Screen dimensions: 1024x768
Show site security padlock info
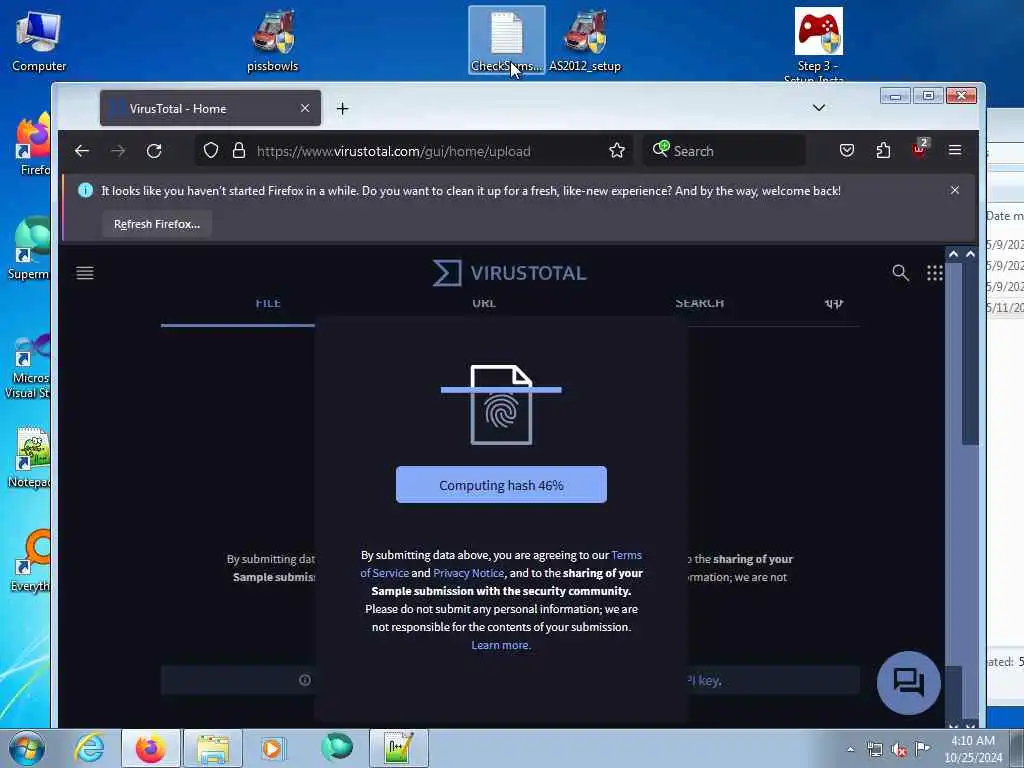pos(239,151)
